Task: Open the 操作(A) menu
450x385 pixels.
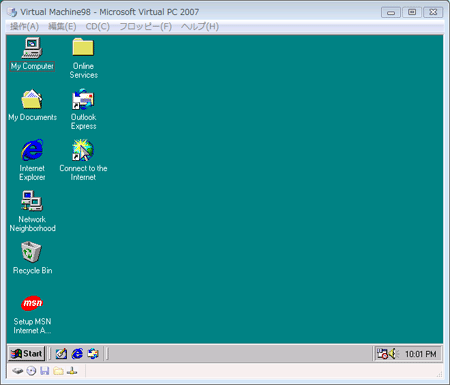Action: [24, 26]
